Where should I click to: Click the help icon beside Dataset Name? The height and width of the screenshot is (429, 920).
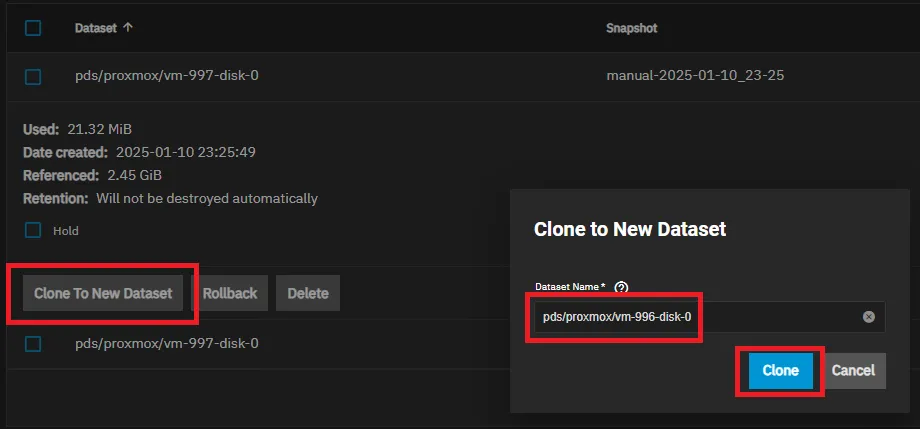(x=621, y=287)
